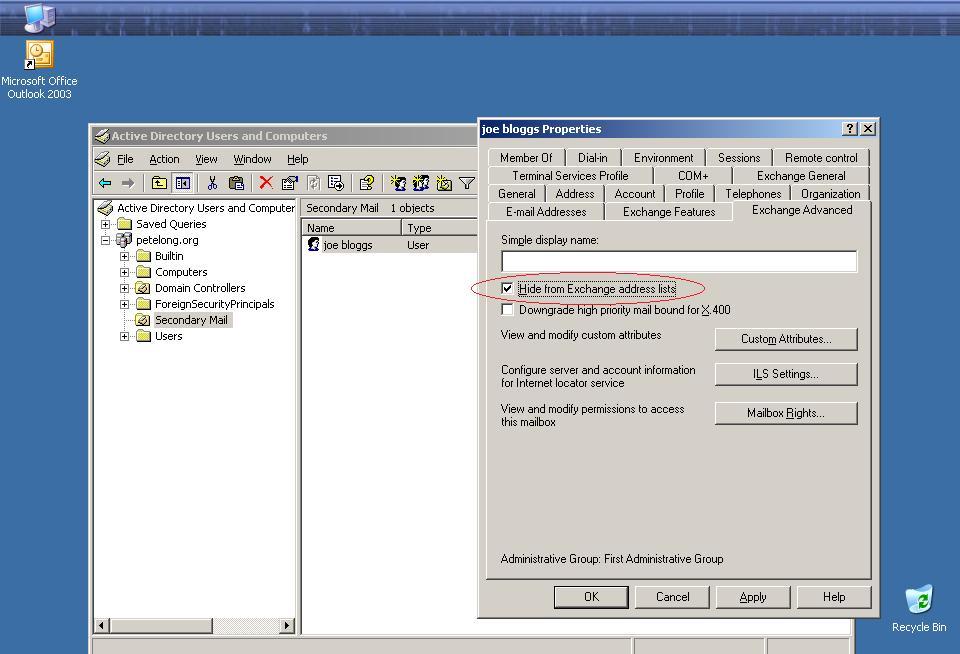The width and height of the screenshot is (960, 654).
Task: Click the Up one level folder icon
Action: [159, 182]
